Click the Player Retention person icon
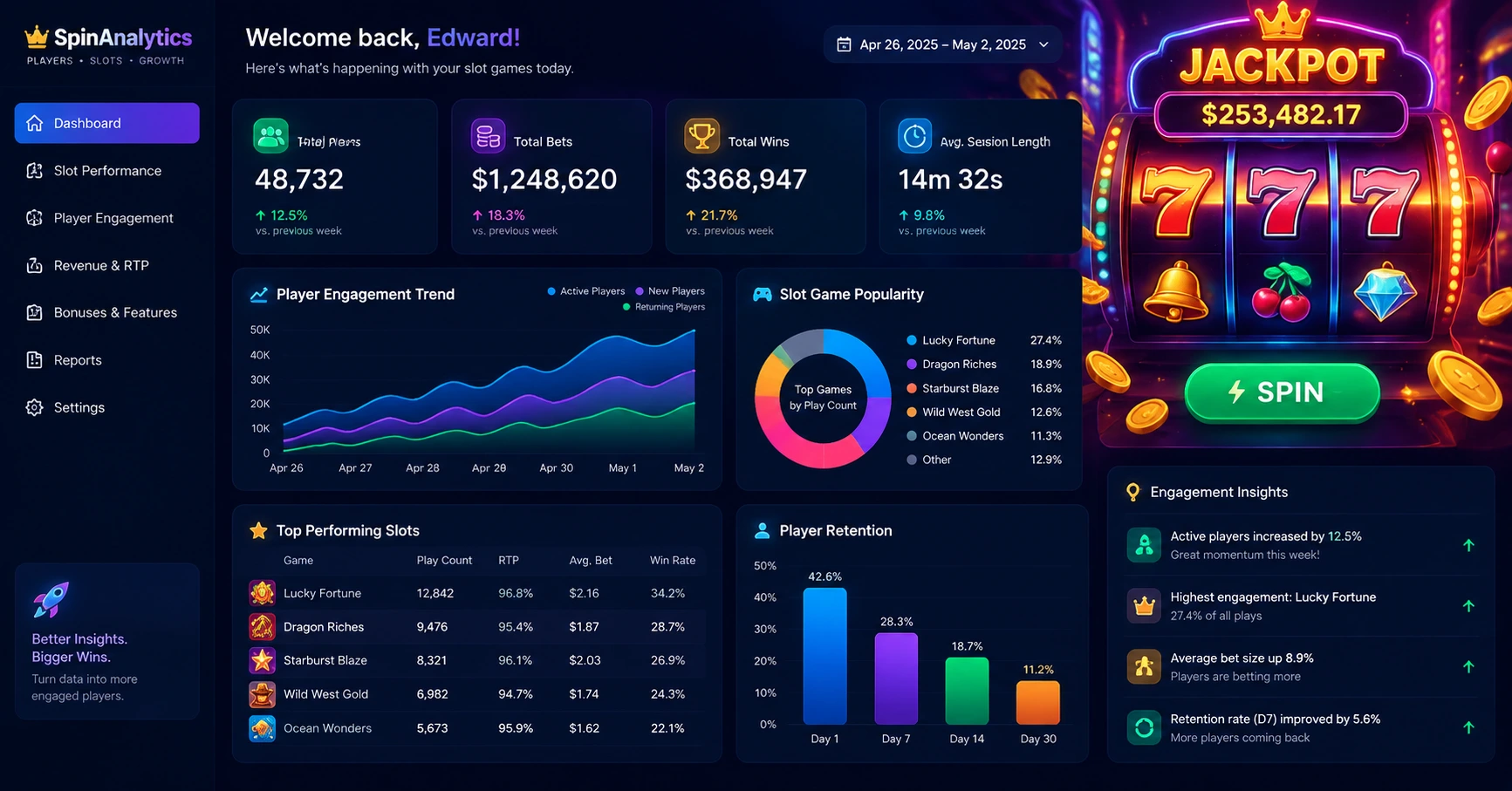 click(x=762, y=530)
